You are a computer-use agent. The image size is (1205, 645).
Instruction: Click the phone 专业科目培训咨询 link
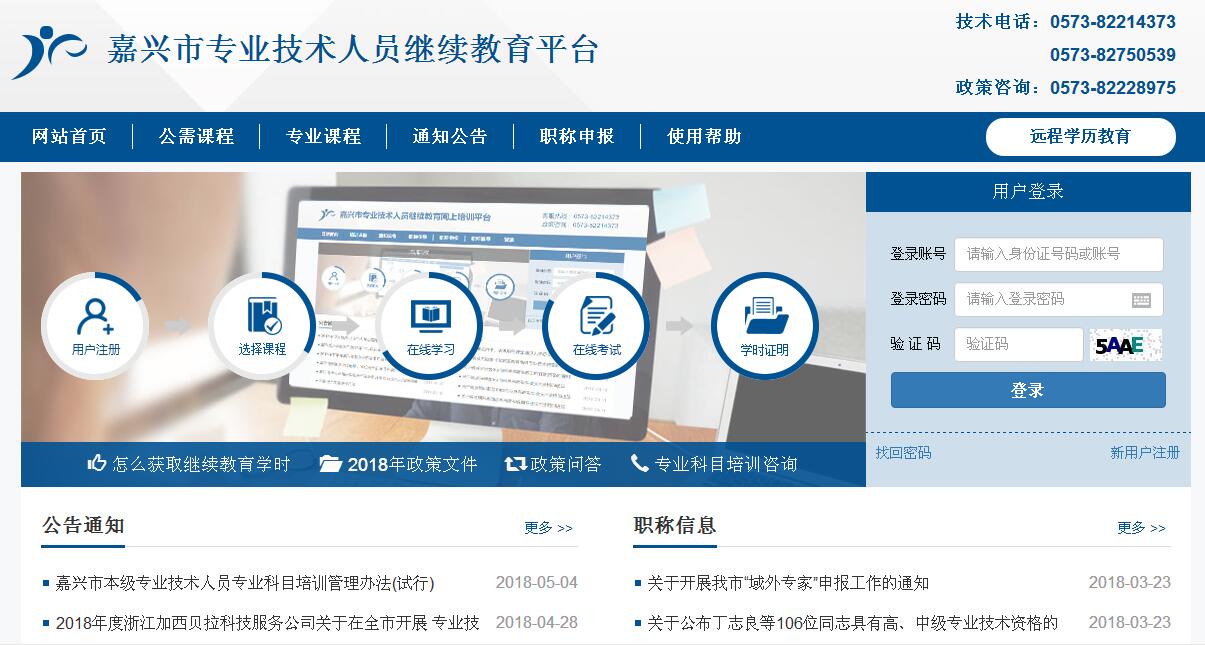click(x=714, y=464)
